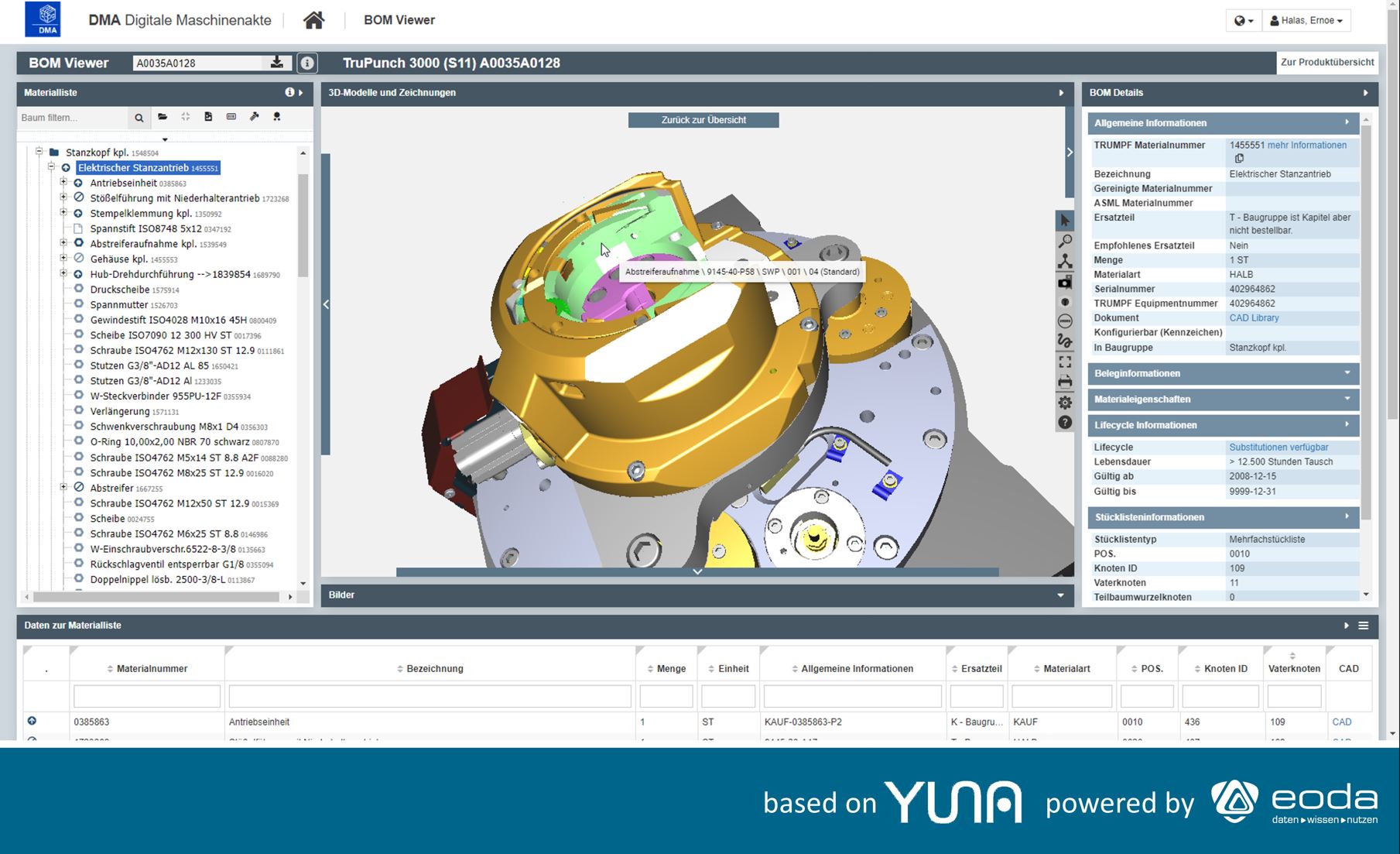Click the Zur Produktübersicht button
Screen dimensions: 1400x854
(1326, 63)
